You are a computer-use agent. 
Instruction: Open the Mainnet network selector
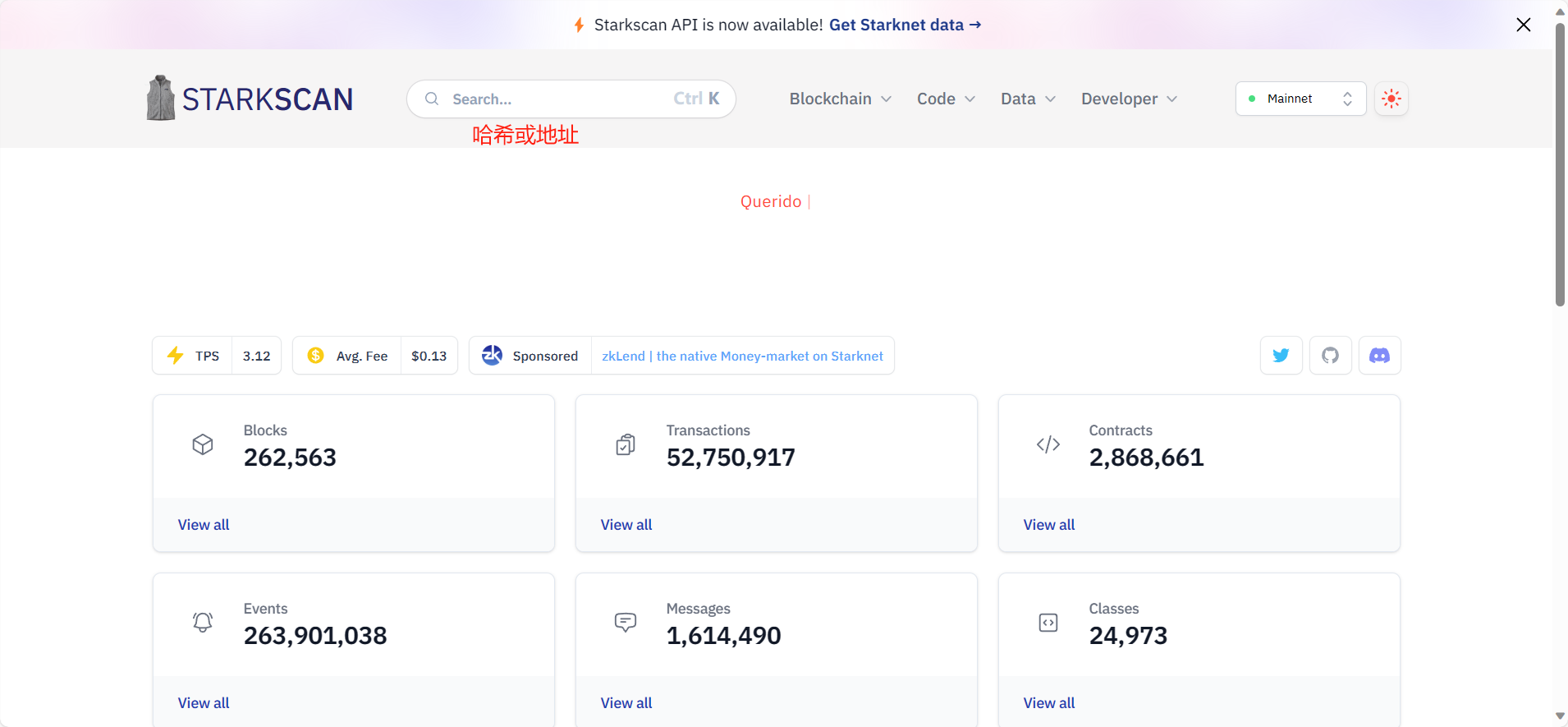pos(1300,99)
